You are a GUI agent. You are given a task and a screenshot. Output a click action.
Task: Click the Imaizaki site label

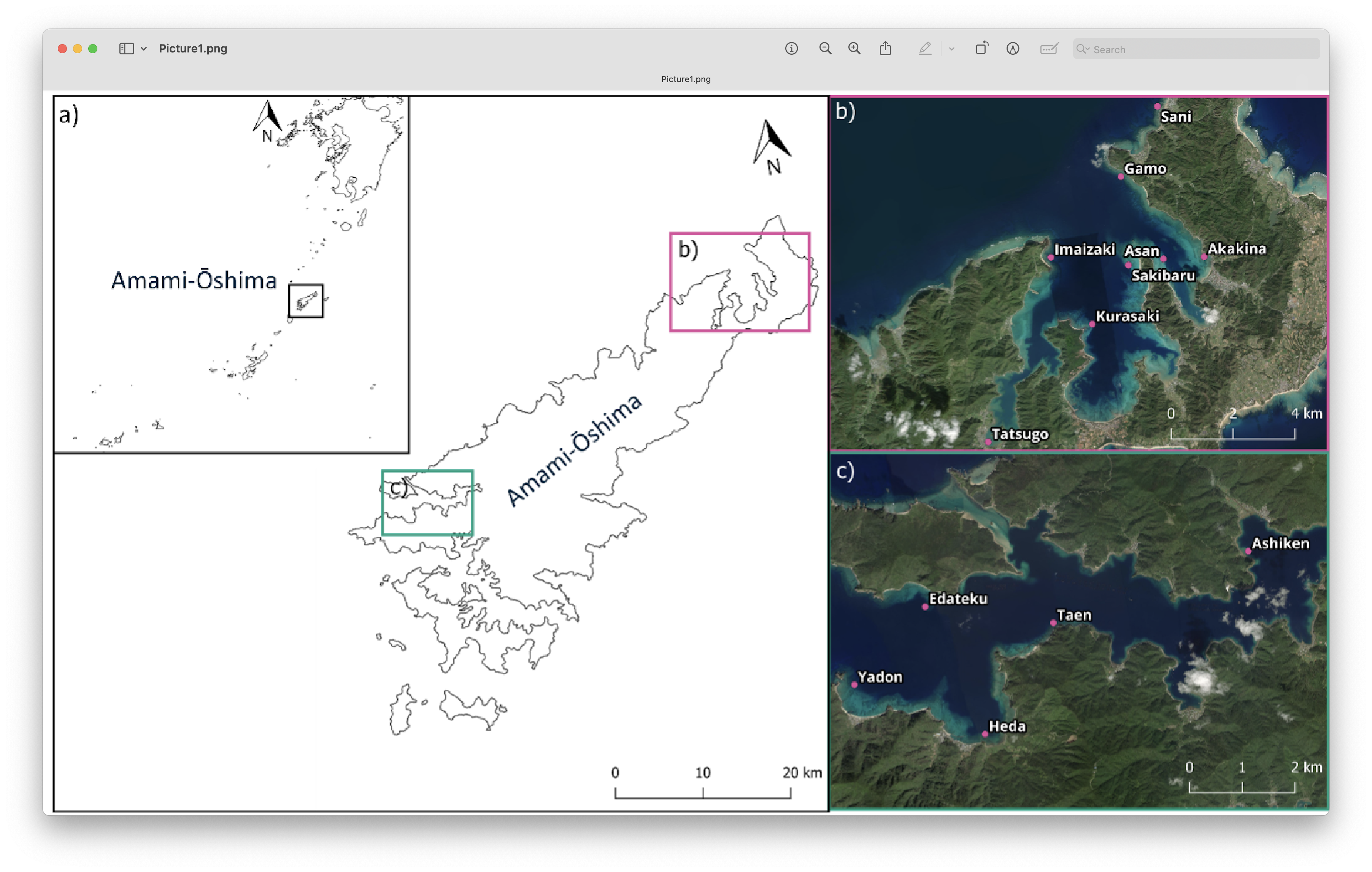tap(1084, 249)
